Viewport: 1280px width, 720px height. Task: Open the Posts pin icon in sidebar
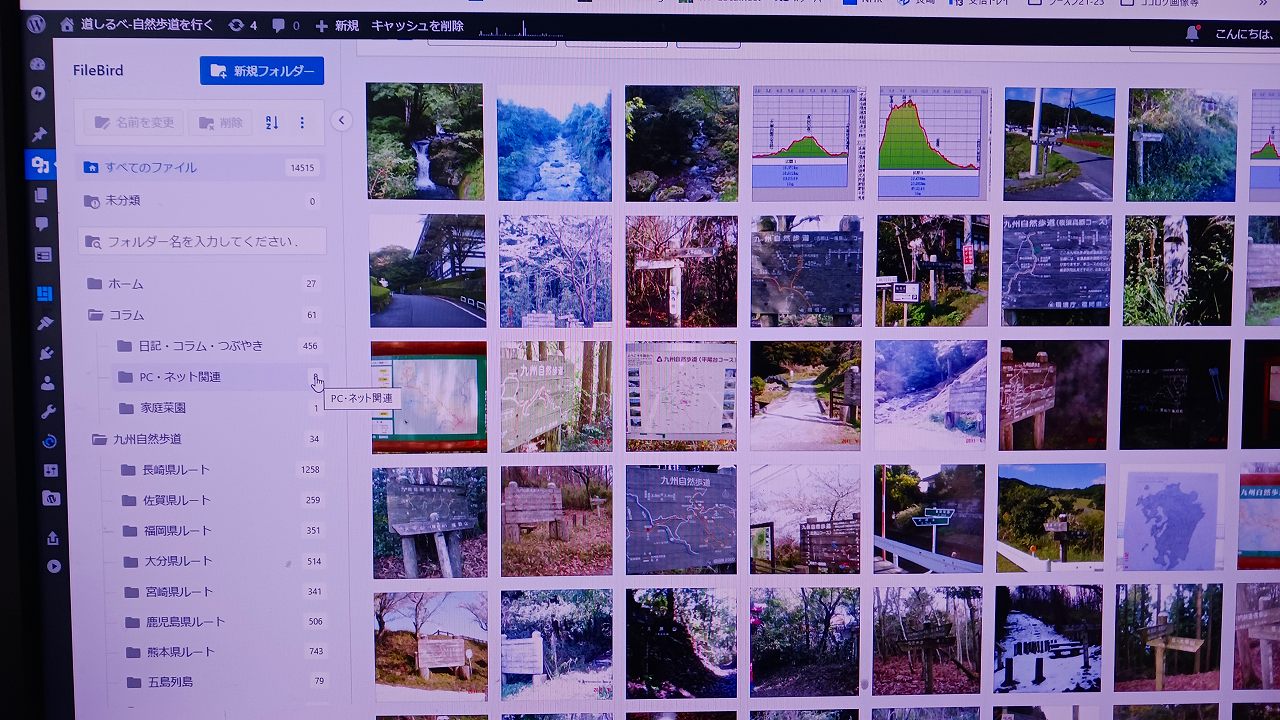click(40, 134)
